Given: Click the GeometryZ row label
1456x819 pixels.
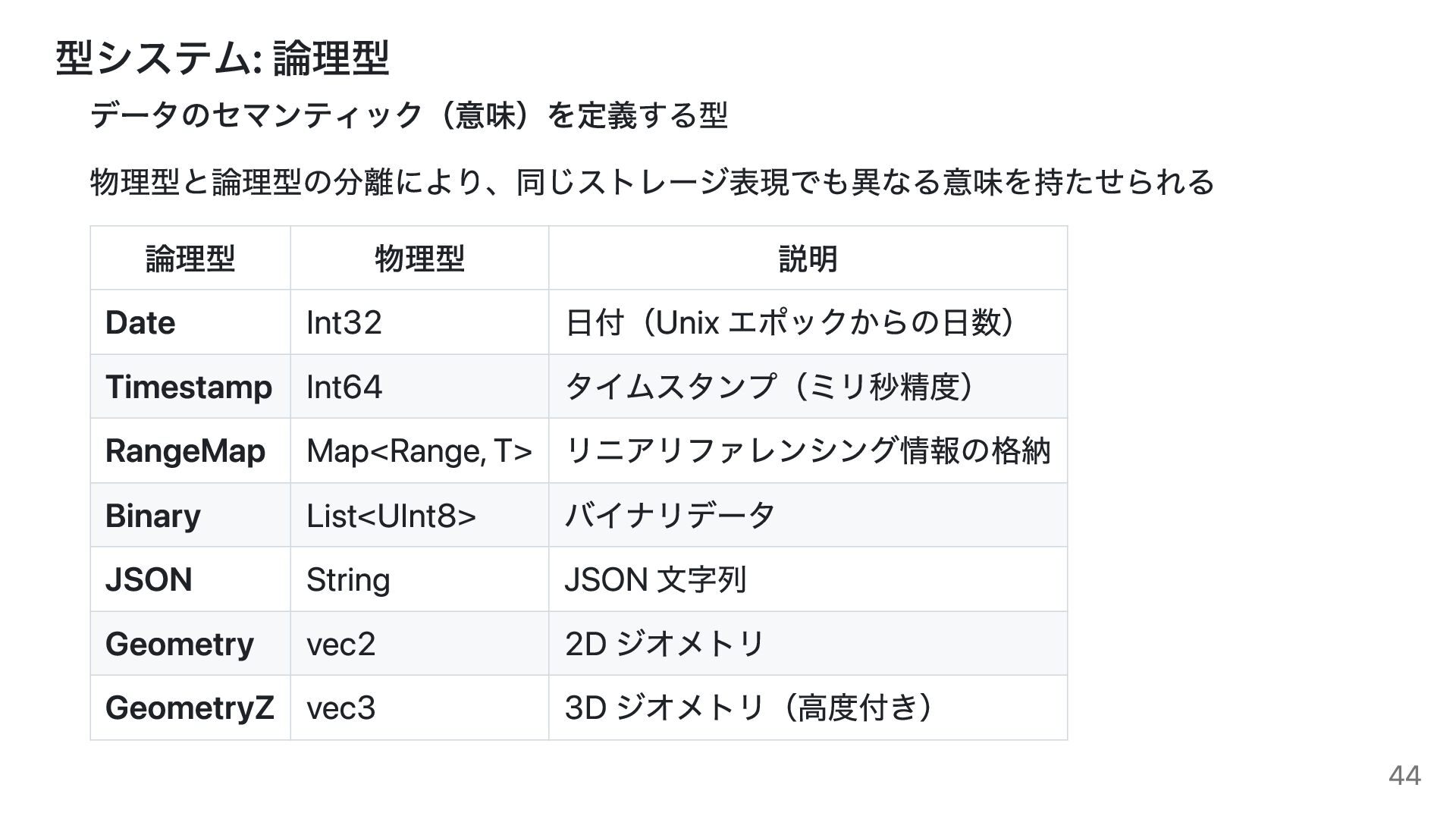Looking at the screenshot, I should [190, 708].
